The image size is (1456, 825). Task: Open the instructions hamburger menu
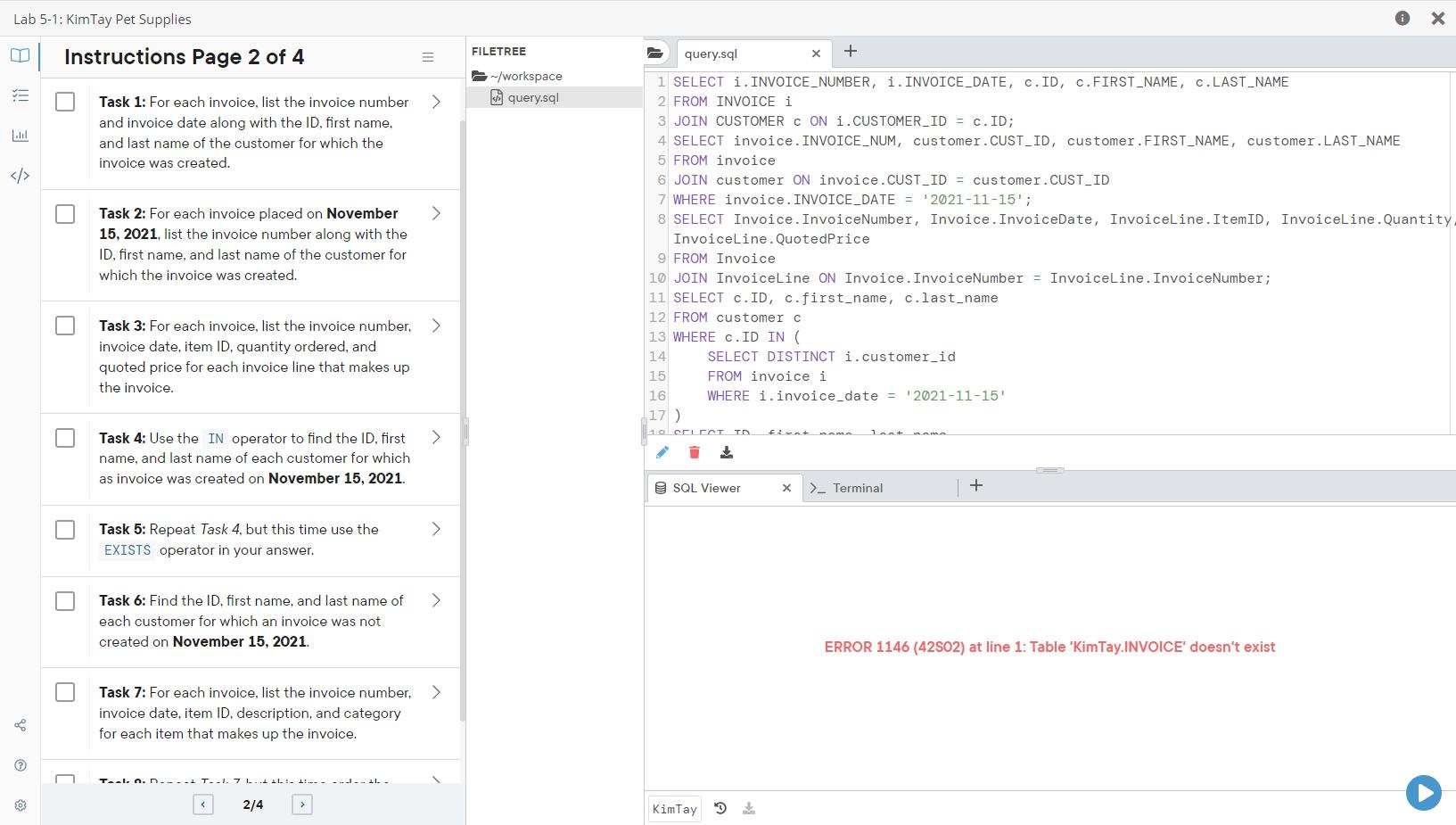coord(428,57)
